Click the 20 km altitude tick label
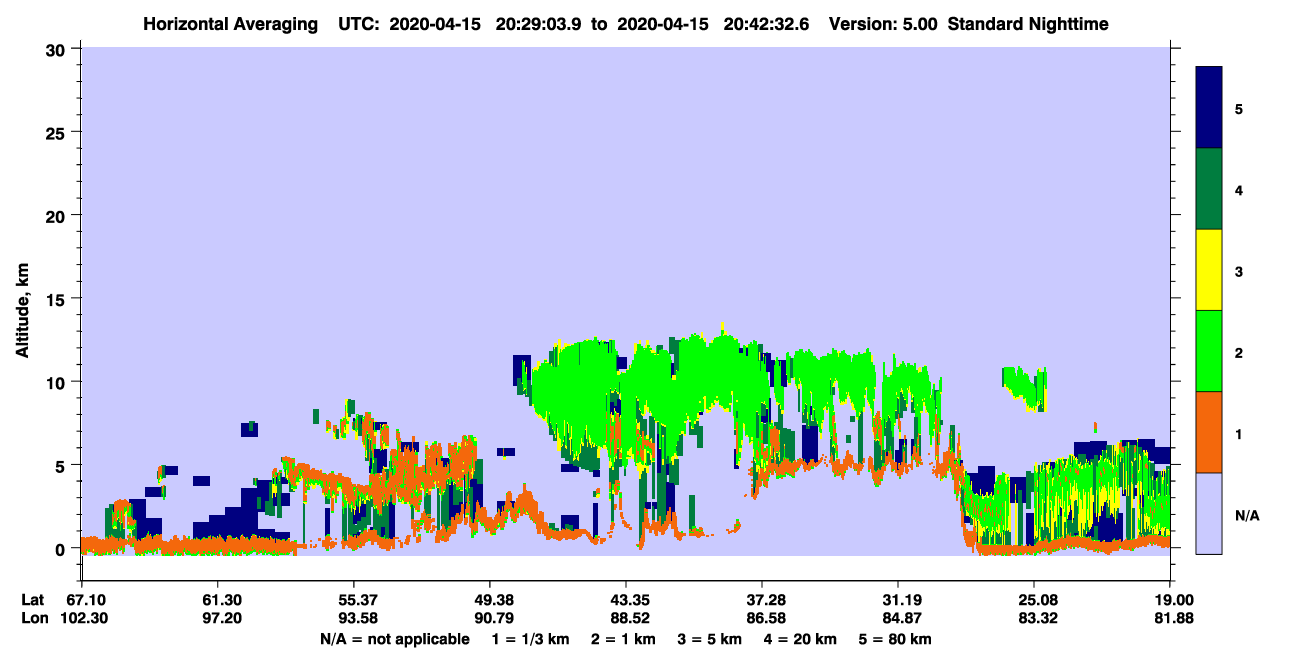This screenshot has height=667, width=1300. tap(57, 215)
